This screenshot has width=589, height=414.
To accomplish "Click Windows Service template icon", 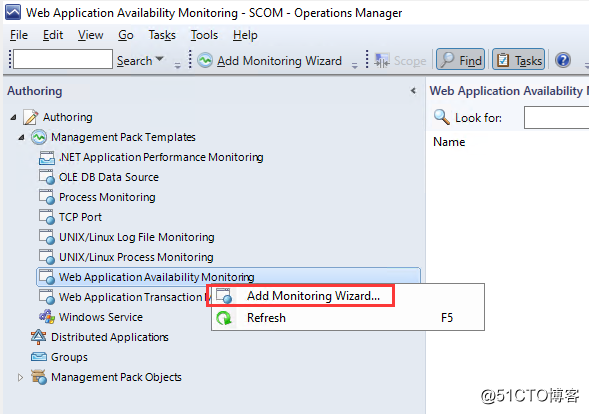I will [47, 317].
